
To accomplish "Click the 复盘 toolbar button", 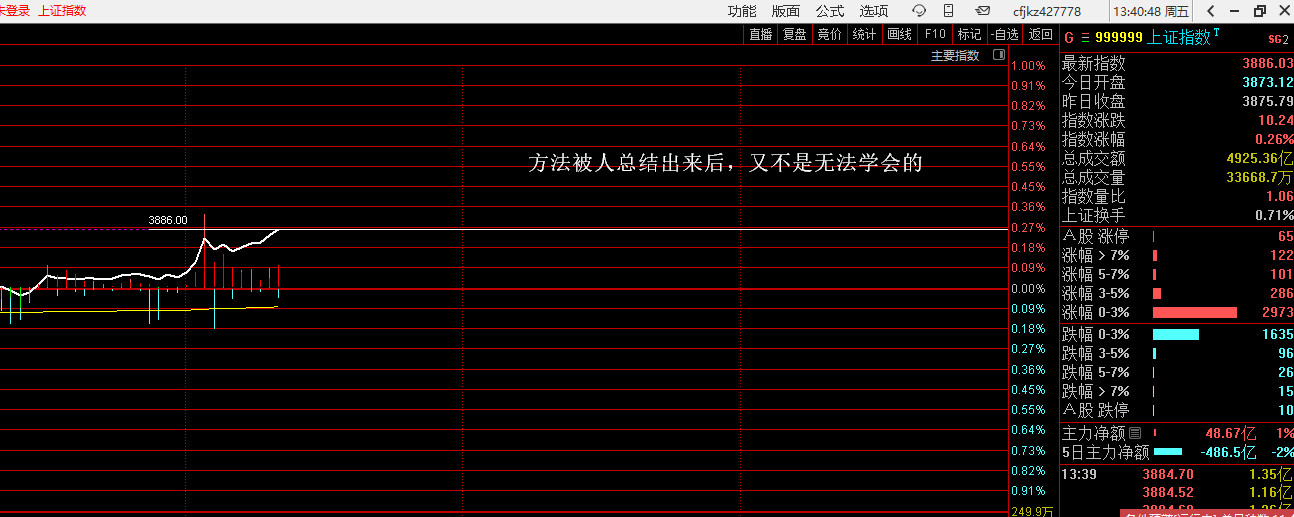I will 795,34.
